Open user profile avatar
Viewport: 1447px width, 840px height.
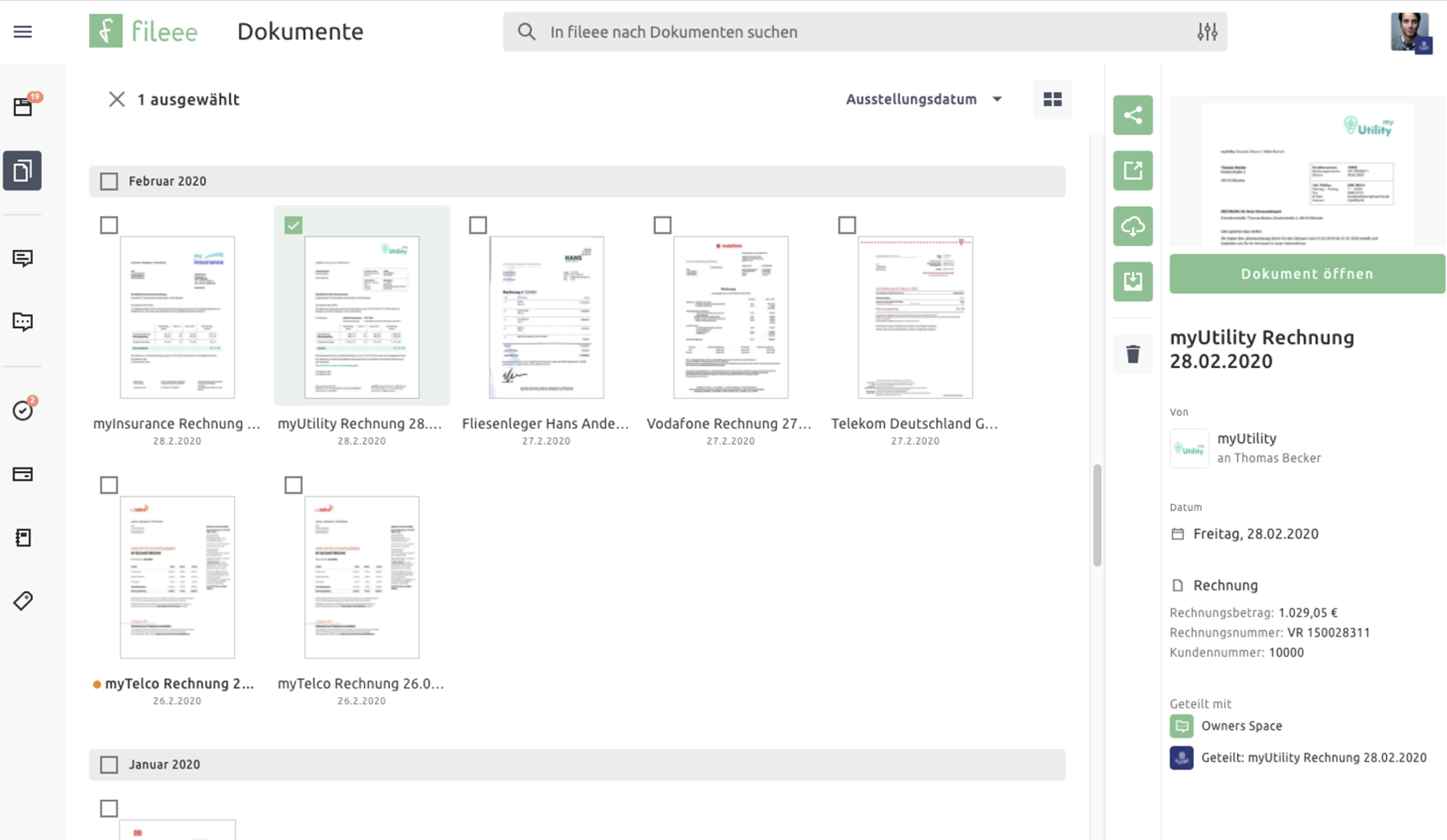click(x=1411, y=33)
